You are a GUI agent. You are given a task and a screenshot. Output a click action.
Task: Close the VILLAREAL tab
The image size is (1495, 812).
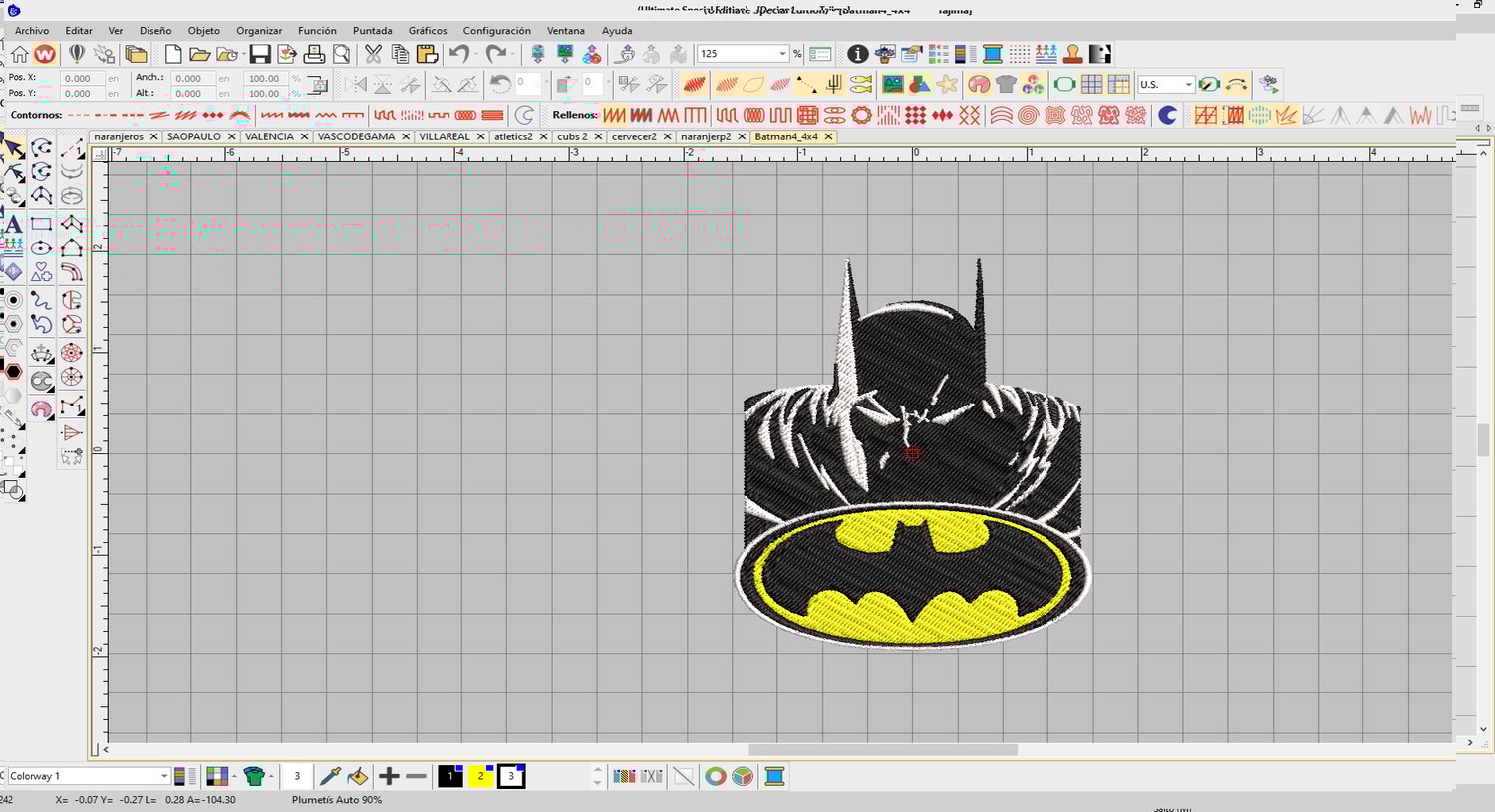pyautogui.click(x=480, y=136)
